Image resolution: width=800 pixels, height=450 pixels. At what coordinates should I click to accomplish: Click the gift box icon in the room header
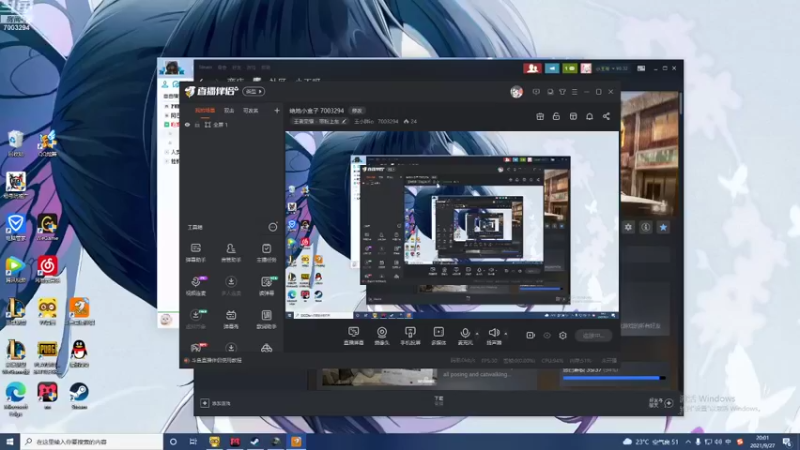540,116
